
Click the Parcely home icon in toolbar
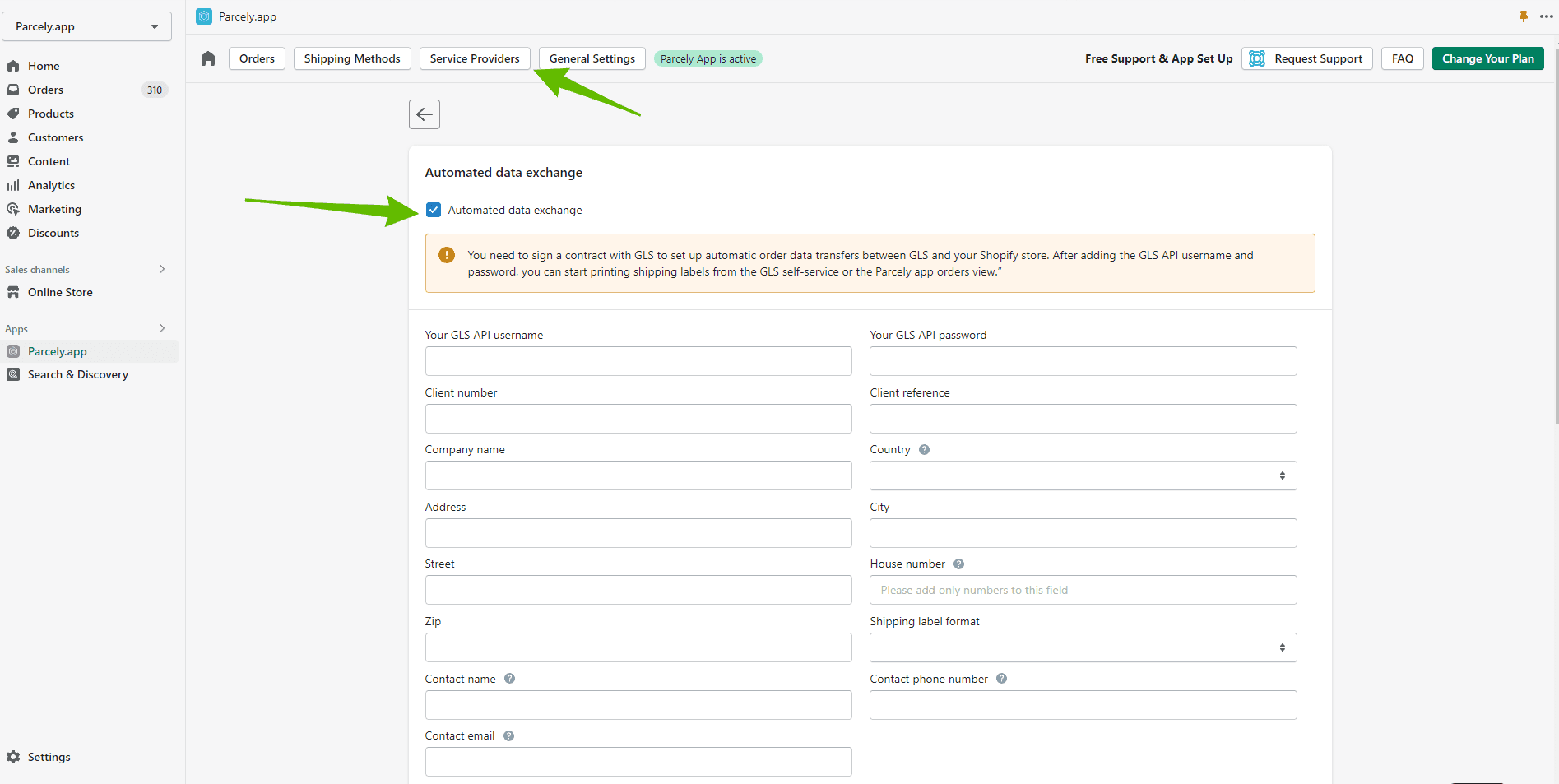[x=208, y=58]
